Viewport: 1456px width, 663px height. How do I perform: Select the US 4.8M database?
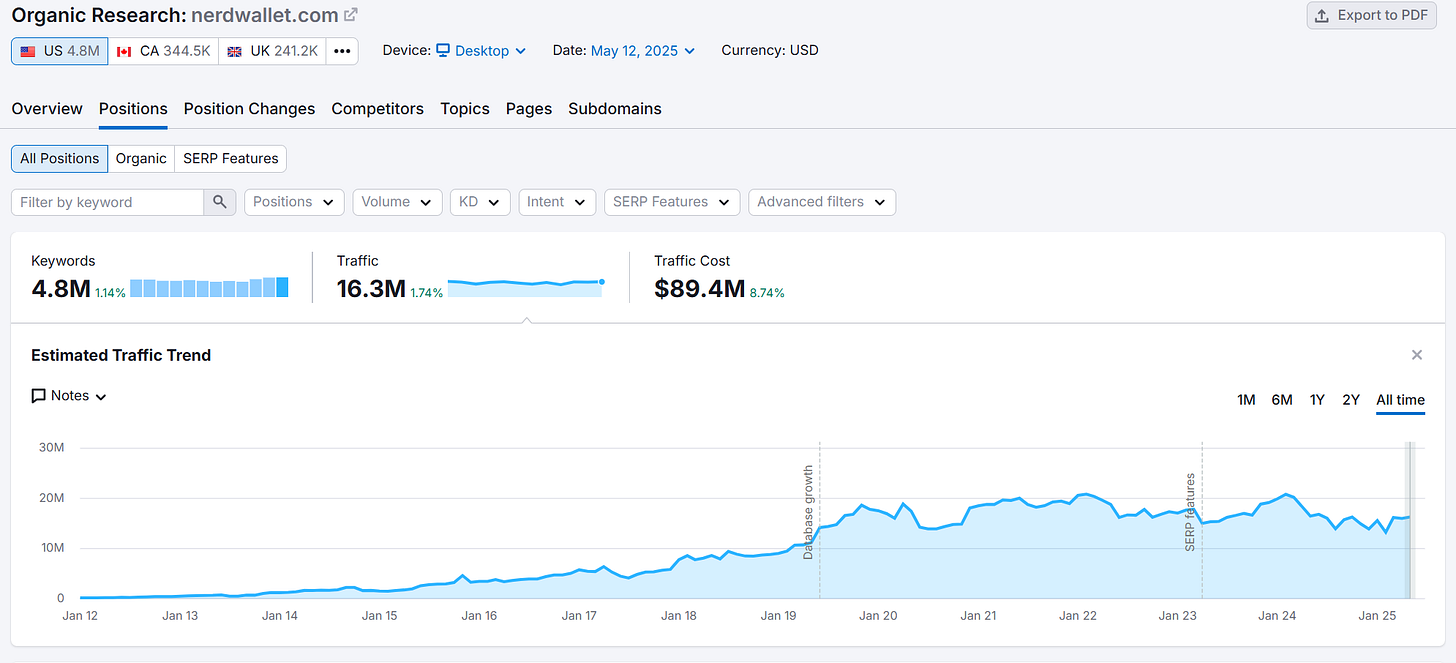[60, 51]
